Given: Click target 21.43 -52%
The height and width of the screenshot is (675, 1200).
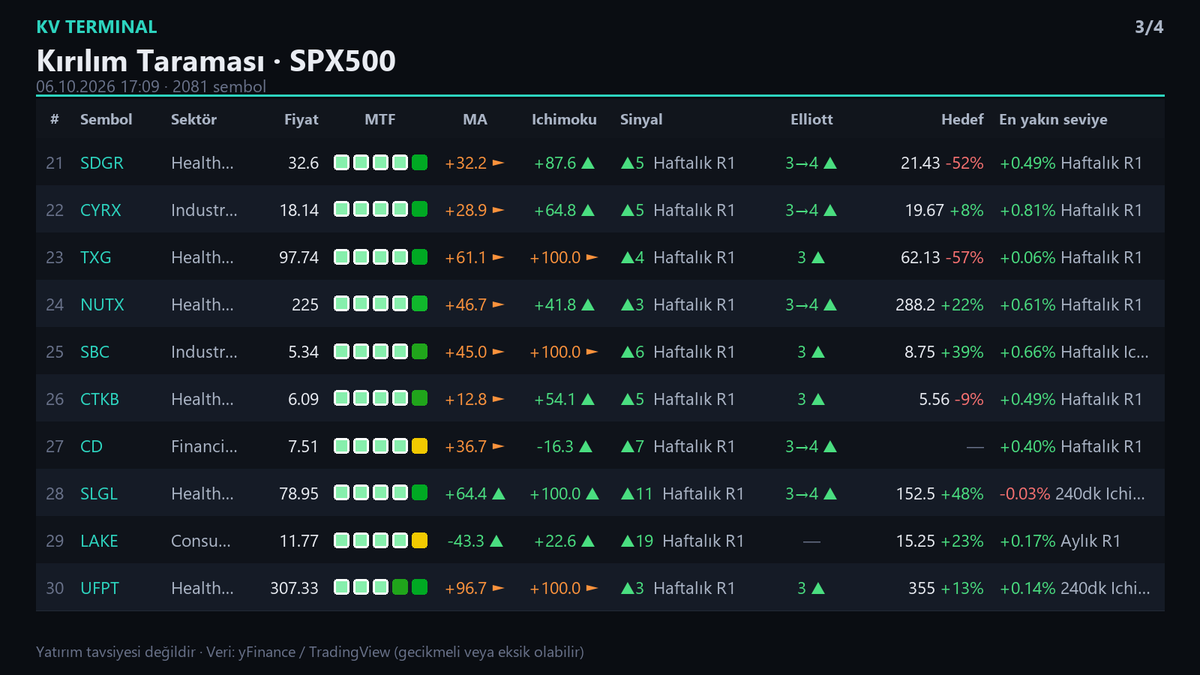Looking at the screenshot, I should [942, 163].
